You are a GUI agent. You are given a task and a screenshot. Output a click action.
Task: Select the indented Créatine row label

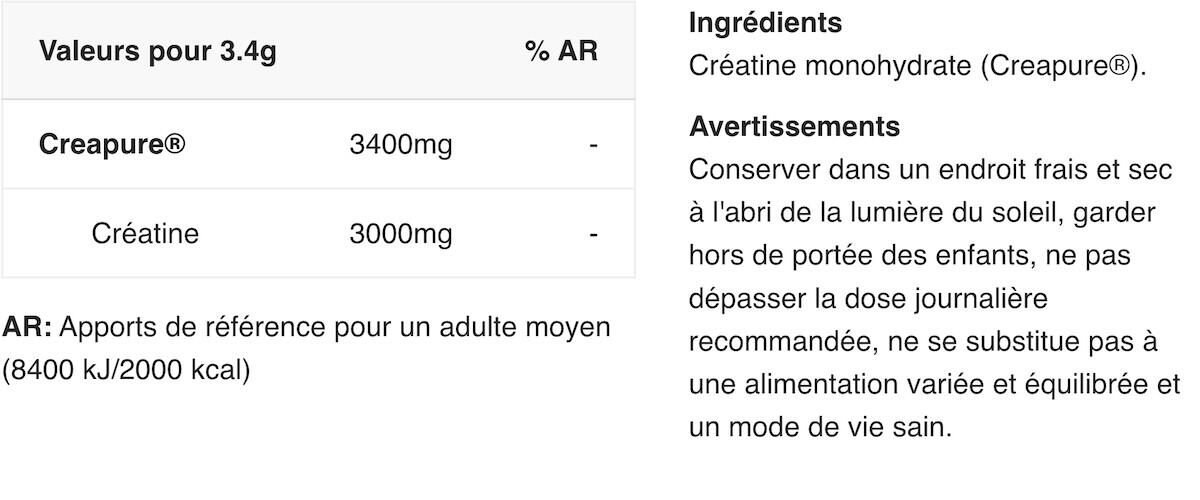(x=145, y=234)
